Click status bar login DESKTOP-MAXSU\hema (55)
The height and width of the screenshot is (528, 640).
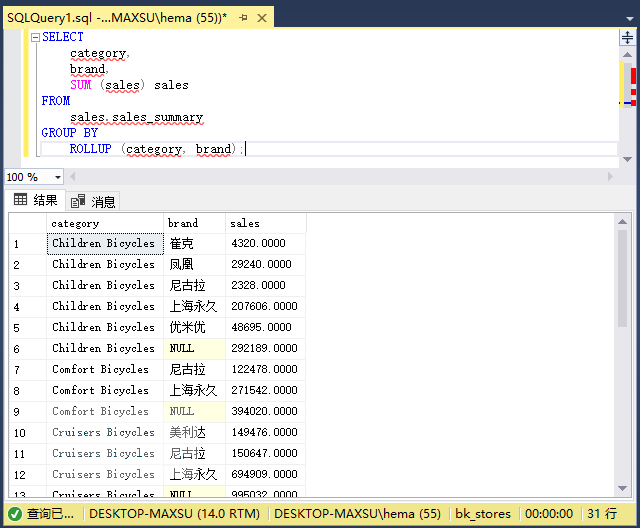pyautogui.click(x=357, y=514)
